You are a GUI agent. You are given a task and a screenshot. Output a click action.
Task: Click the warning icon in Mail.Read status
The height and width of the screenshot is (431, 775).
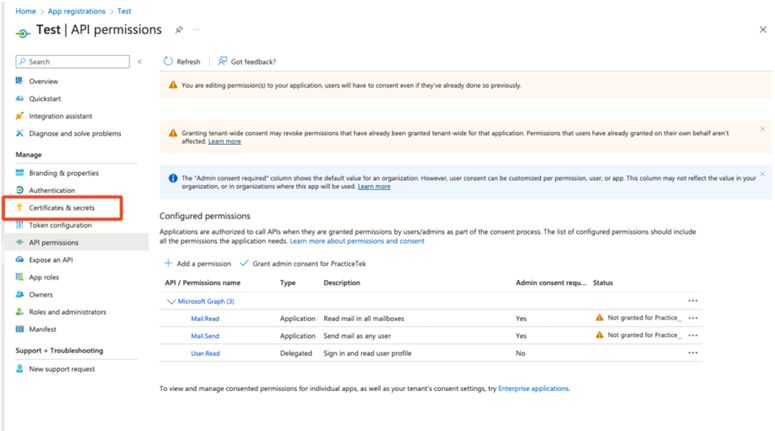point(599,317)
